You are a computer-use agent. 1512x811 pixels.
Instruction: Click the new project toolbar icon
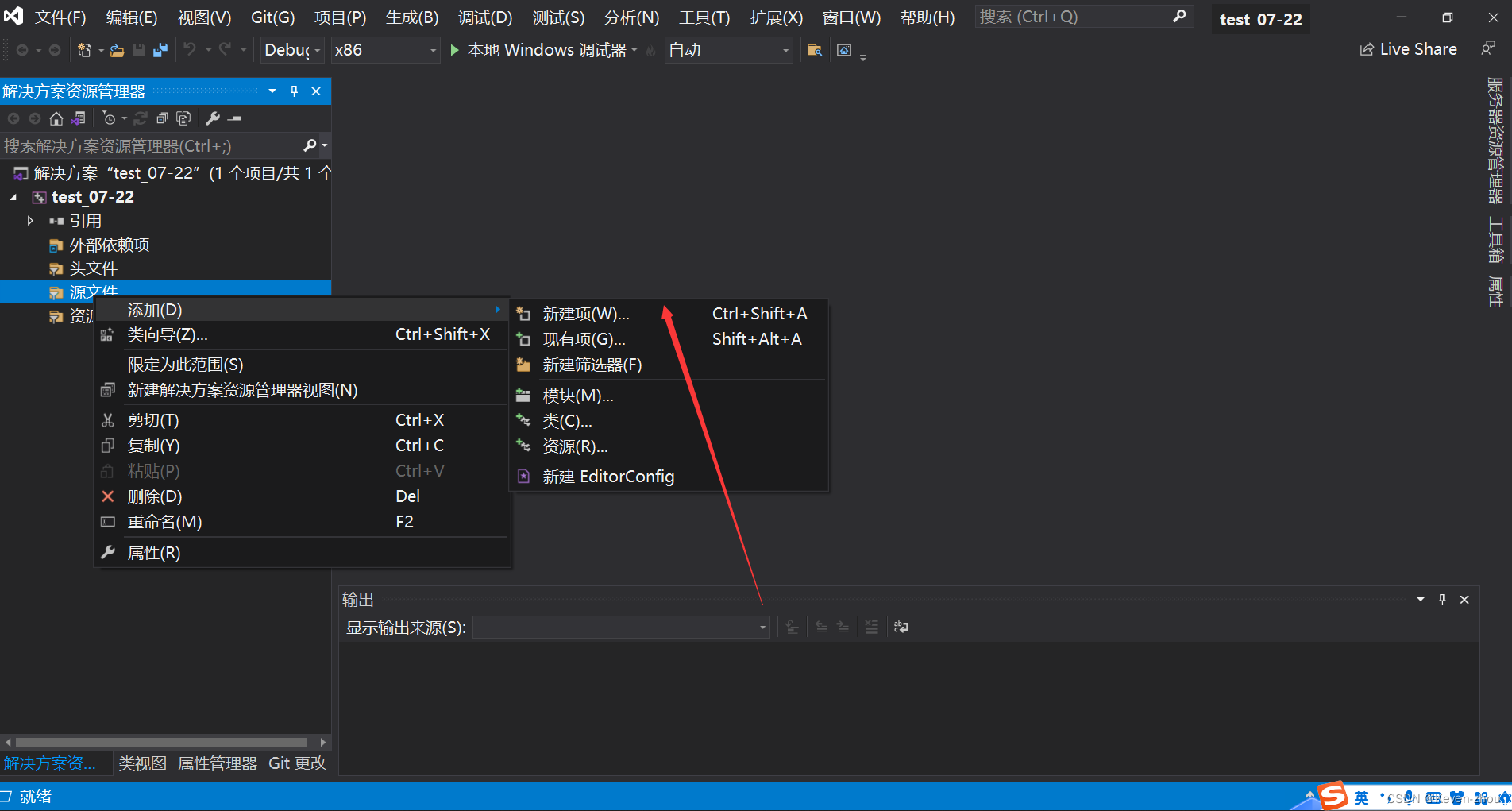click(84, 50)
